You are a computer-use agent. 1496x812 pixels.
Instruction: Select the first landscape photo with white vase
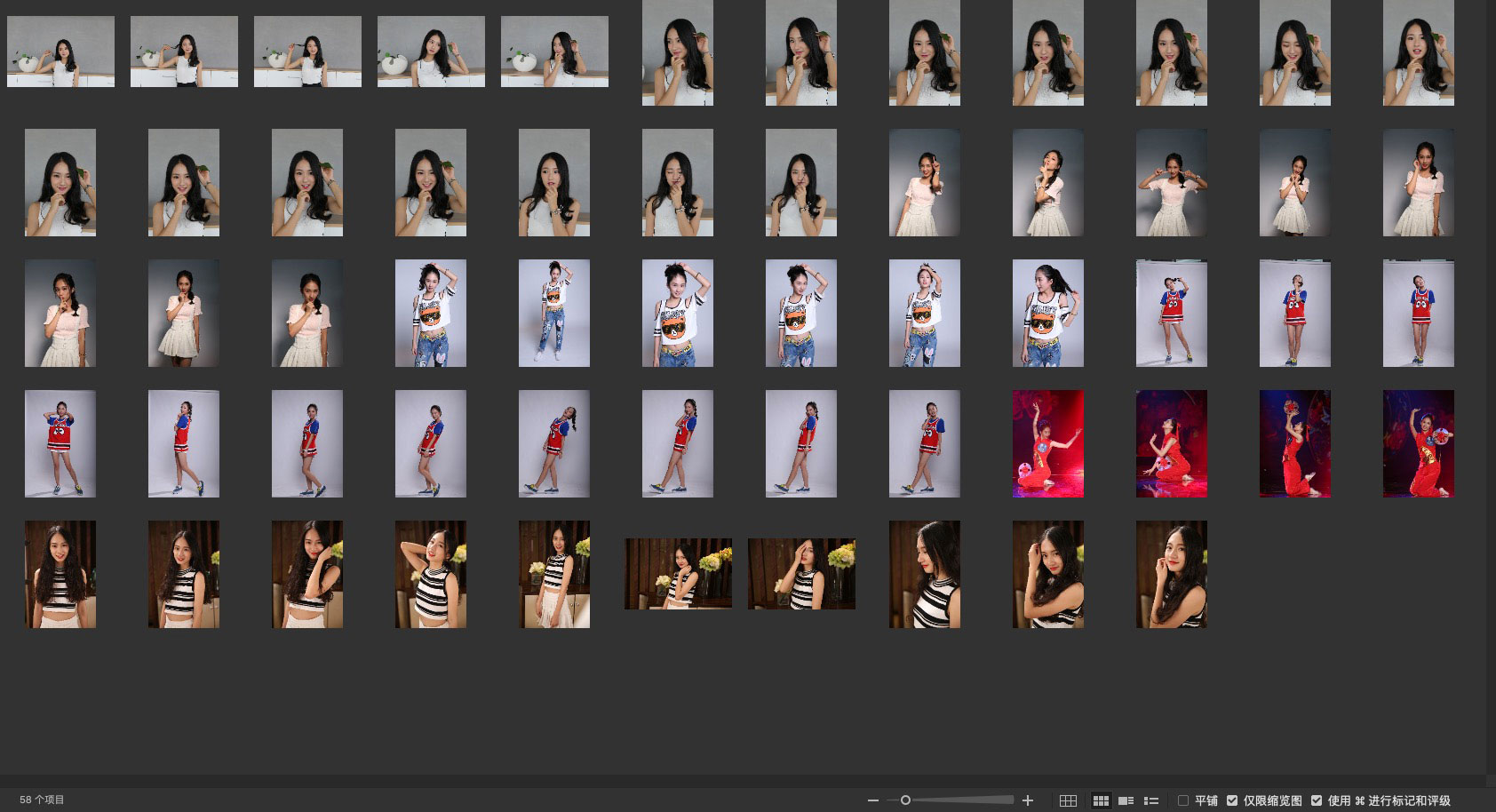[x=60, y=52]
